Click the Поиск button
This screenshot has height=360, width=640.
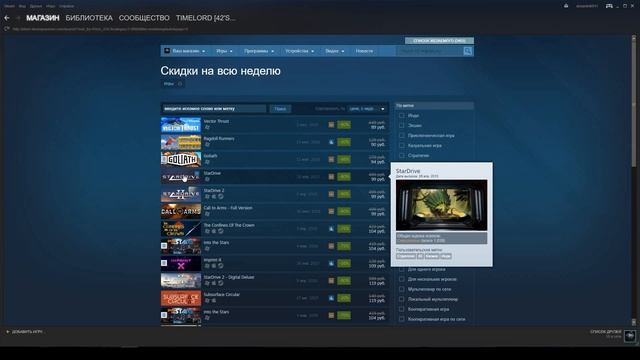pos(280,109)
